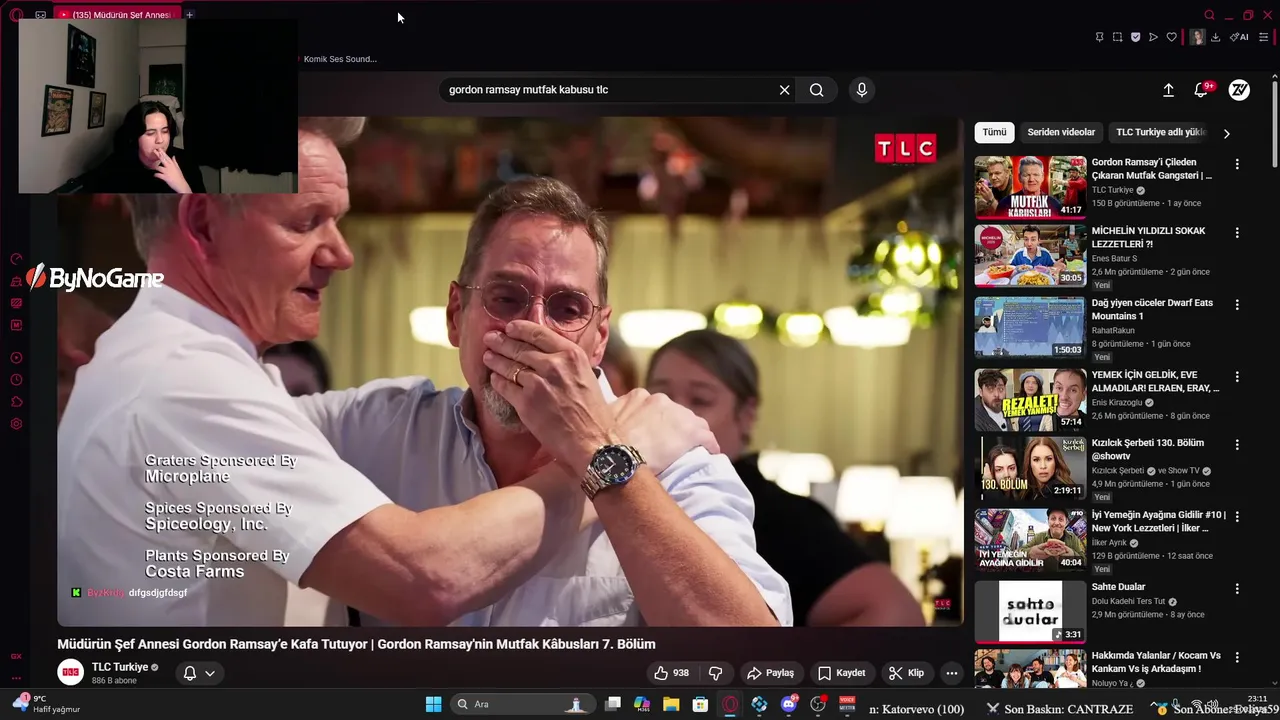This screenshot has width=1280, height=720.
Task: Open Discord from the taskbar
Action: tap(789, 704)
